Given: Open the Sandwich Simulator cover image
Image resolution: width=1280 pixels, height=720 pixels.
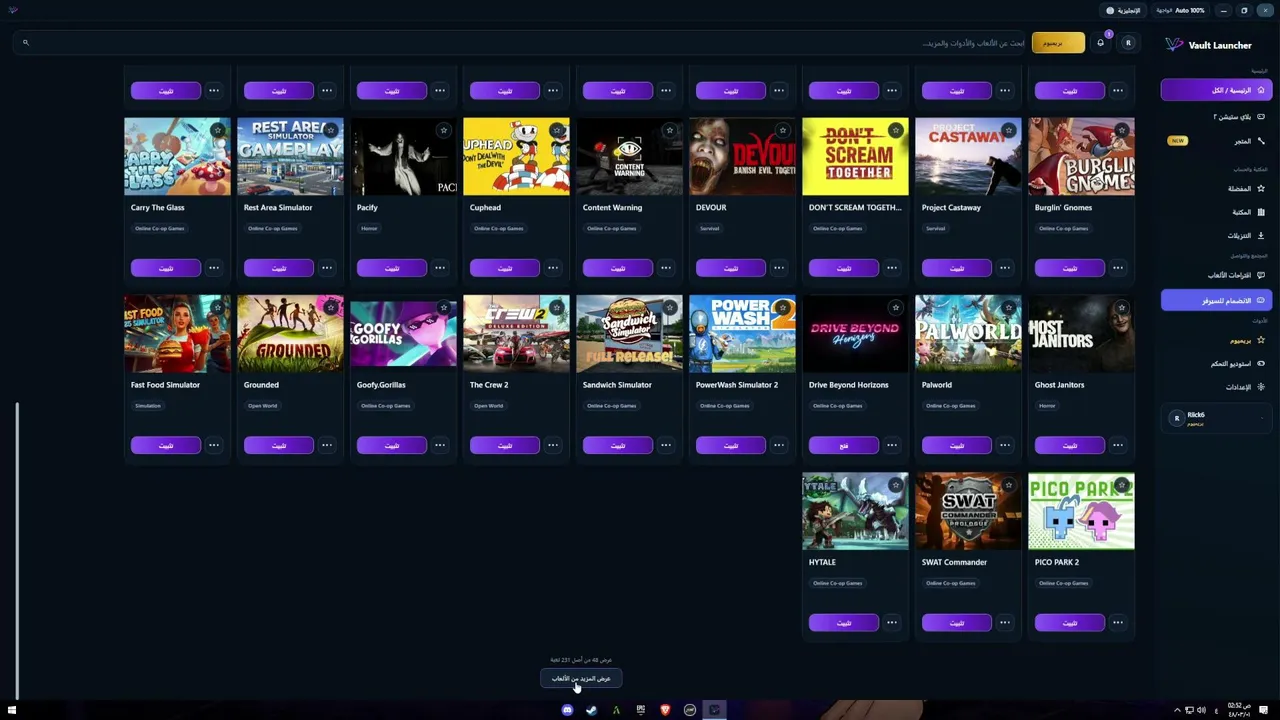Looking at the screenshot, I should pyautogui.click(x=629, y=334).
